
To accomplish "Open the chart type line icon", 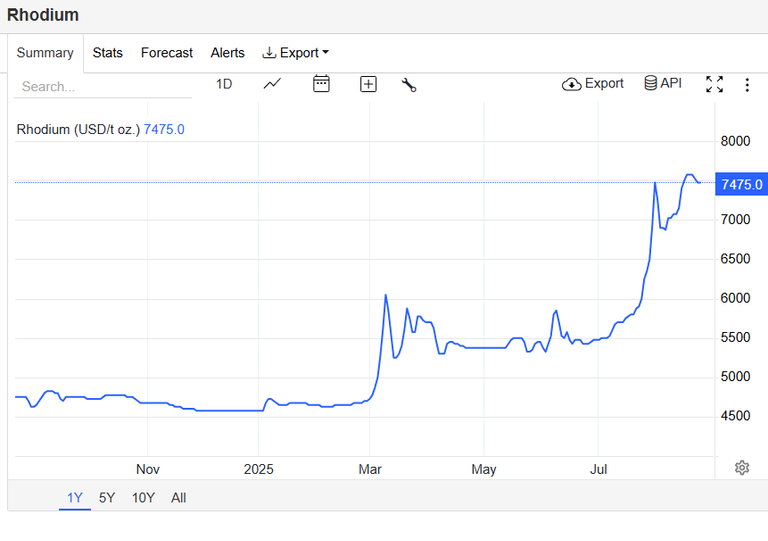I will tap(272, 84).
